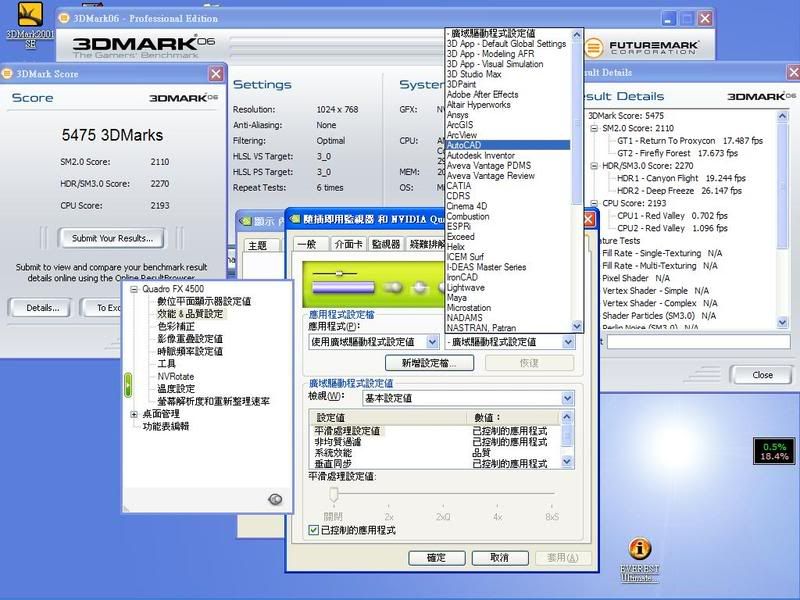Select 平滑處理設定值 row in settings list
This screenshot has width=800, height=600.
434,431
